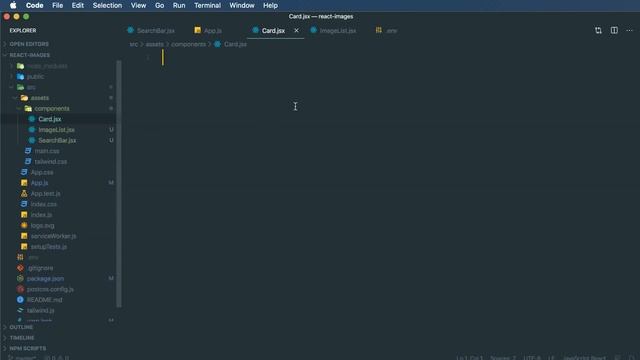The height and width of the screenshot is (360, 640).
Task: Open the View menu
Action: [x=138, y=5]
